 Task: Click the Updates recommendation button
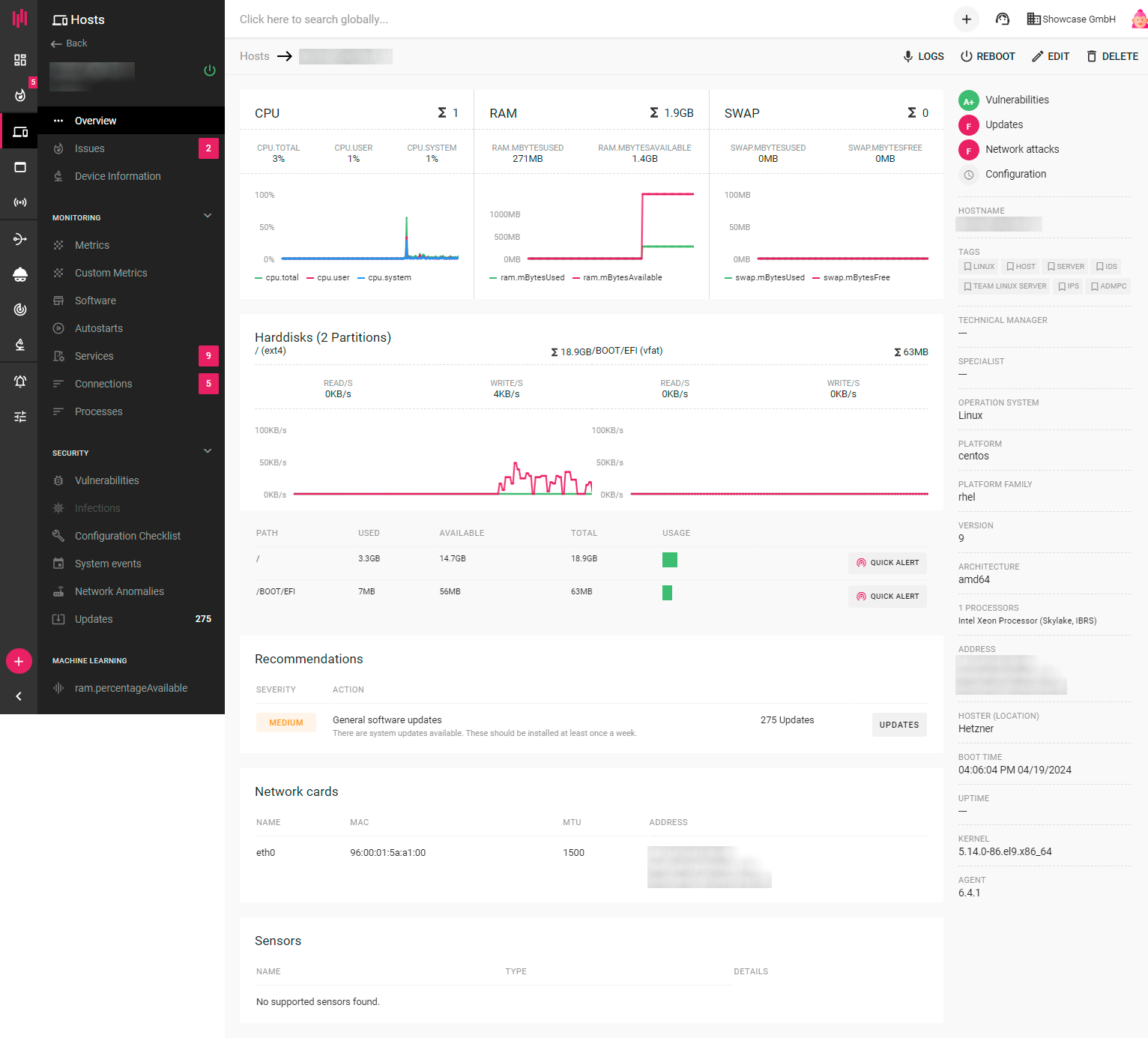pyautogui.click(x=898, y=725)
